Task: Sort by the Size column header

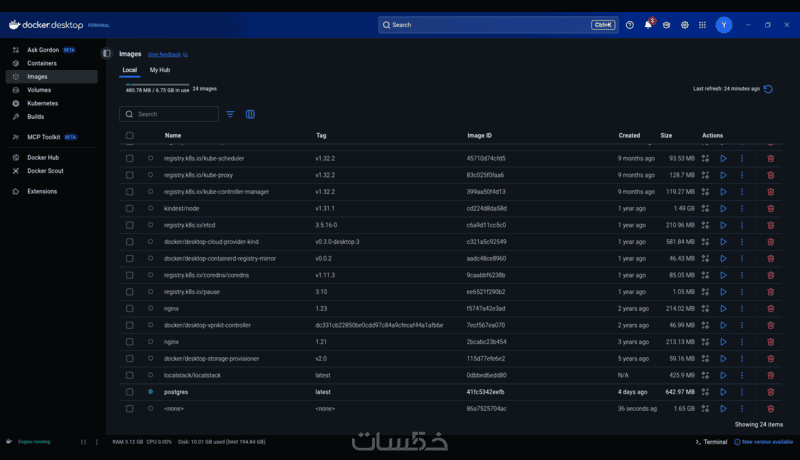Action: [x=666, y=136]
